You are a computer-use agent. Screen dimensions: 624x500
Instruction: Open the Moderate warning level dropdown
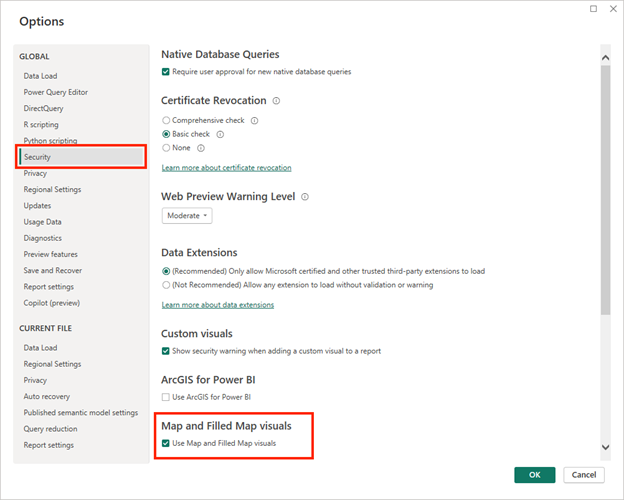187,215
